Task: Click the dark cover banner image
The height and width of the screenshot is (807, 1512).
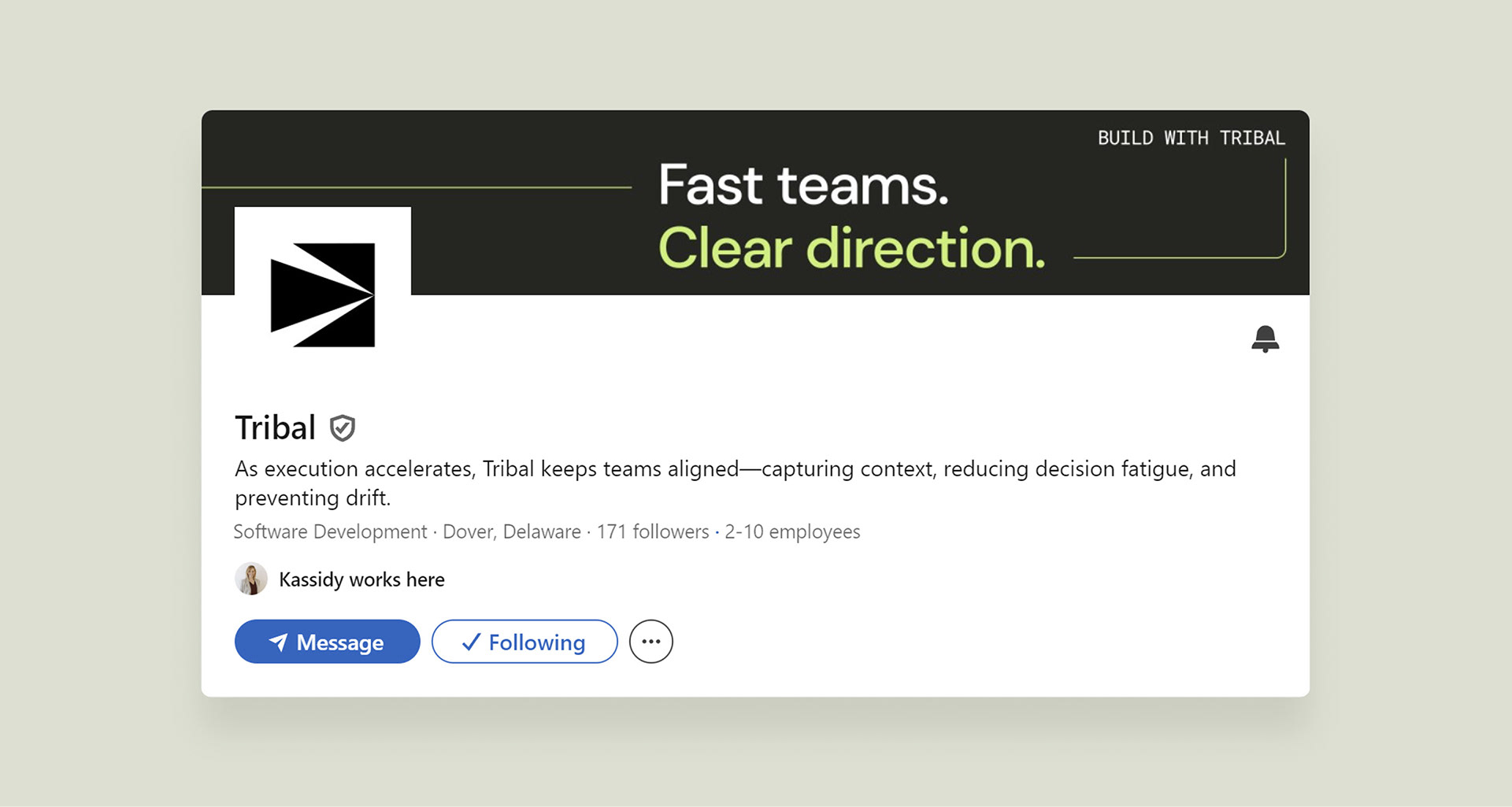Action: pos(858,202)
